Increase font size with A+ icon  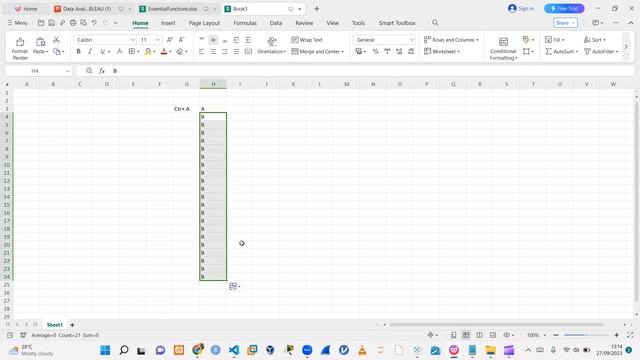(x=170, y=40)
